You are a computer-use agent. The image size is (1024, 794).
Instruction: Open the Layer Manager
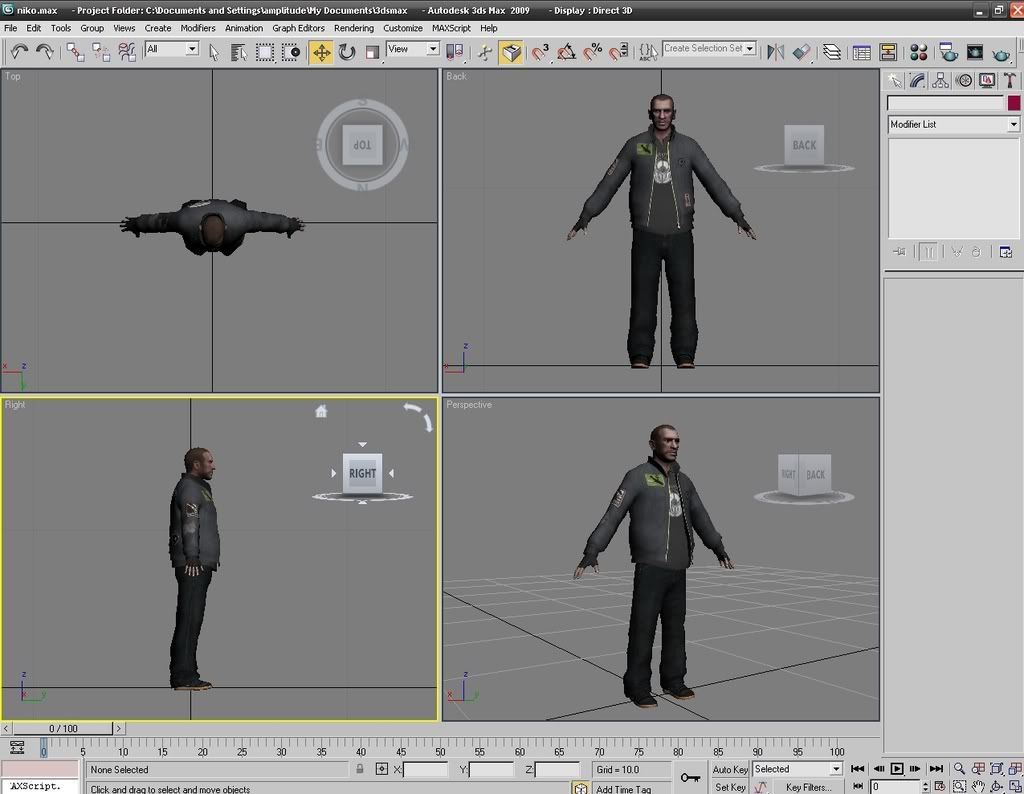831,52
